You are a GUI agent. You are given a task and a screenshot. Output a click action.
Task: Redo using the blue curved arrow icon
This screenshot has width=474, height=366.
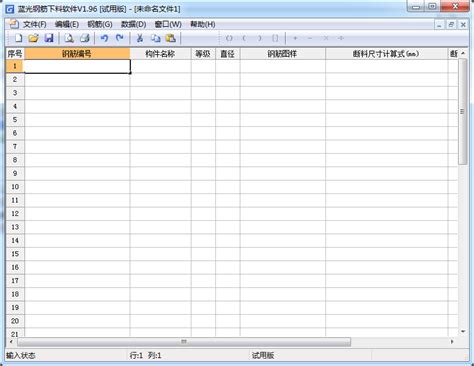[x=120, y=38]
